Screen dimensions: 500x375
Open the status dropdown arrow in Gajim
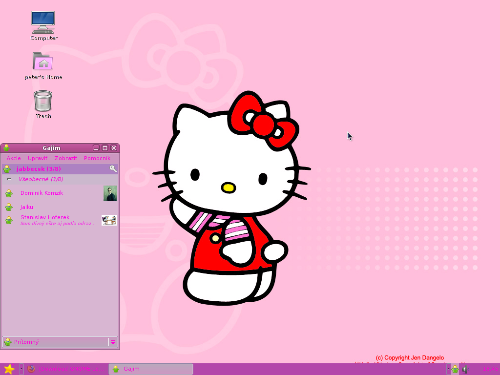(x=113, y=342)
